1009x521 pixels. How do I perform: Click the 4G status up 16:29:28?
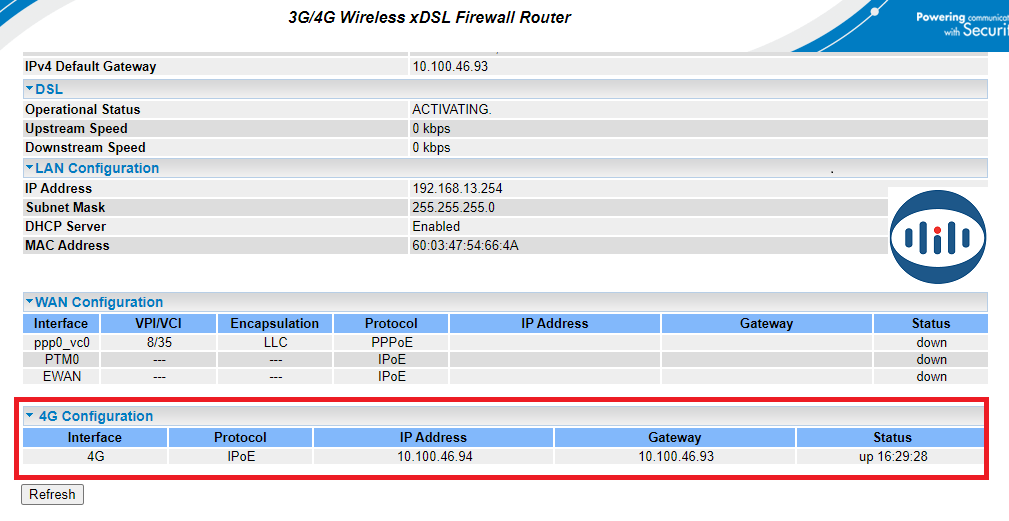coord(892,456)
